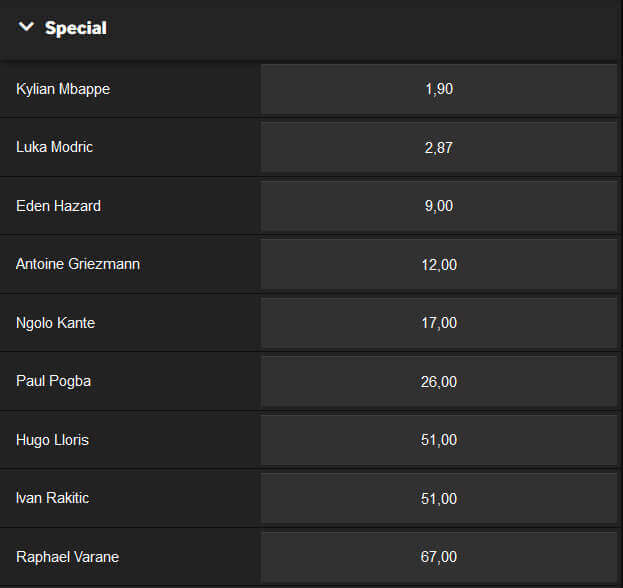
Task: Click the Raphael Varane name label
Action: pyautogui.click(x=68, y=557)
